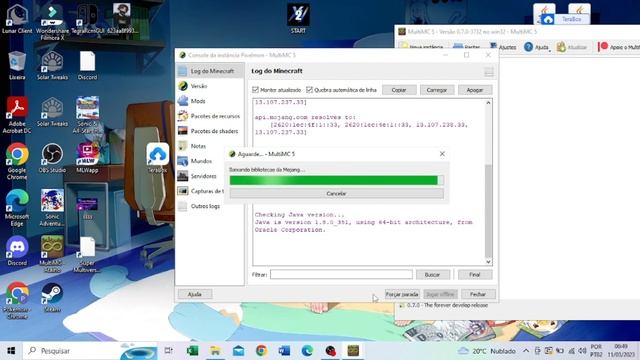This screenshot has height=360, width=640.
Task: Click the Buscar button
Action: 433,275
